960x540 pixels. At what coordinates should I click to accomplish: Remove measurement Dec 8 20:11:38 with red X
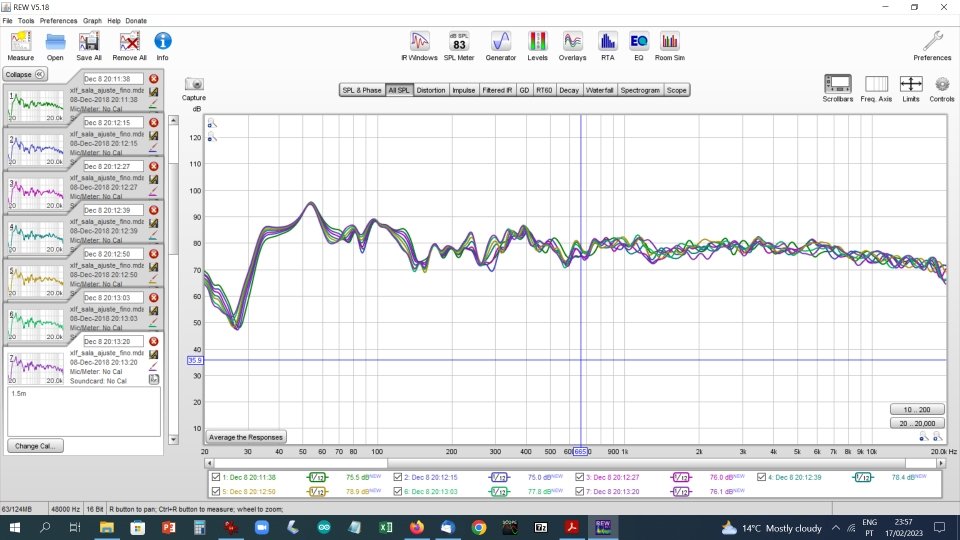pyautogui.click(x=154, y=79)
